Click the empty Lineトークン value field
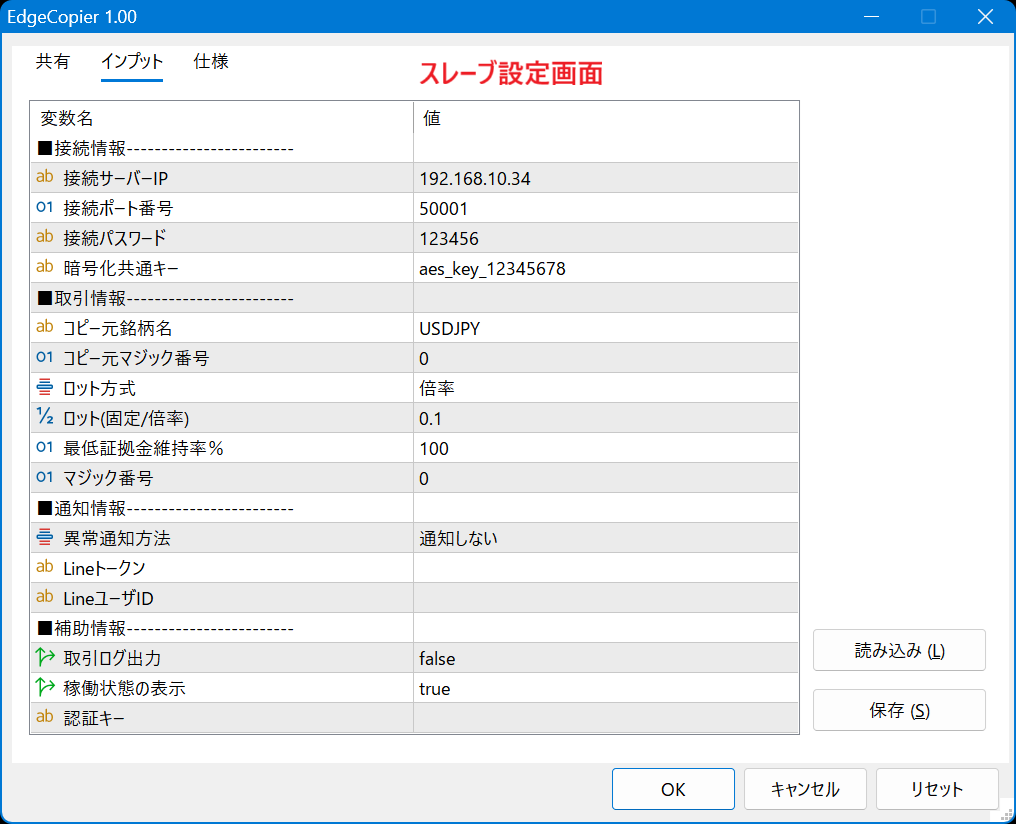 tap(606, 568)
